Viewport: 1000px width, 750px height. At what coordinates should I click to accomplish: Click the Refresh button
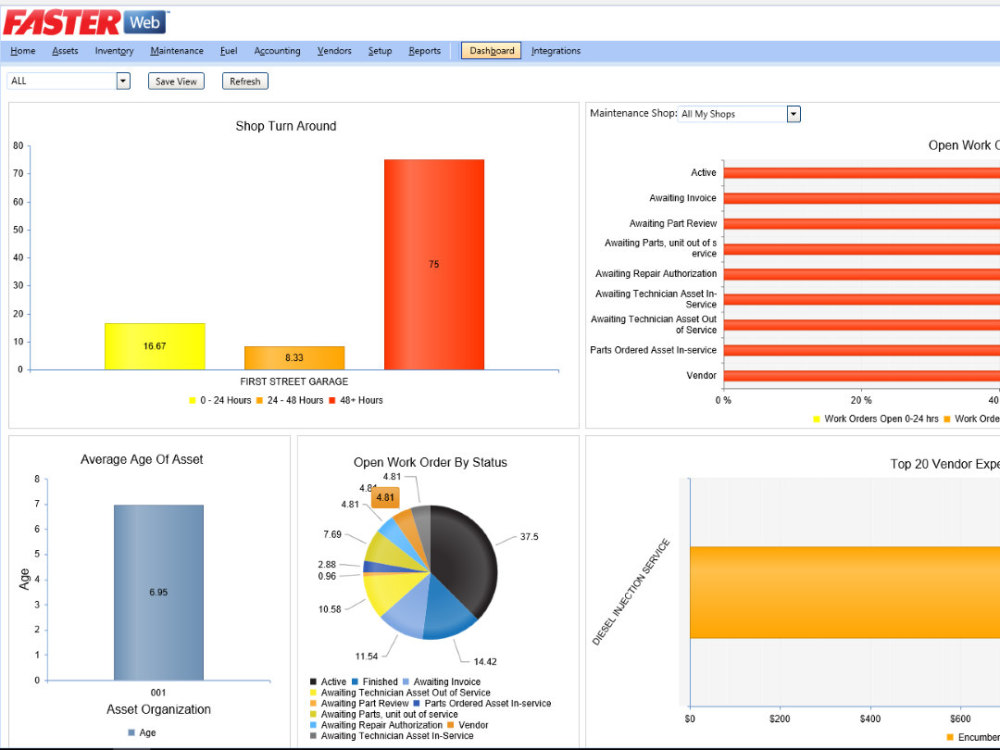click(x=245, y=81)
